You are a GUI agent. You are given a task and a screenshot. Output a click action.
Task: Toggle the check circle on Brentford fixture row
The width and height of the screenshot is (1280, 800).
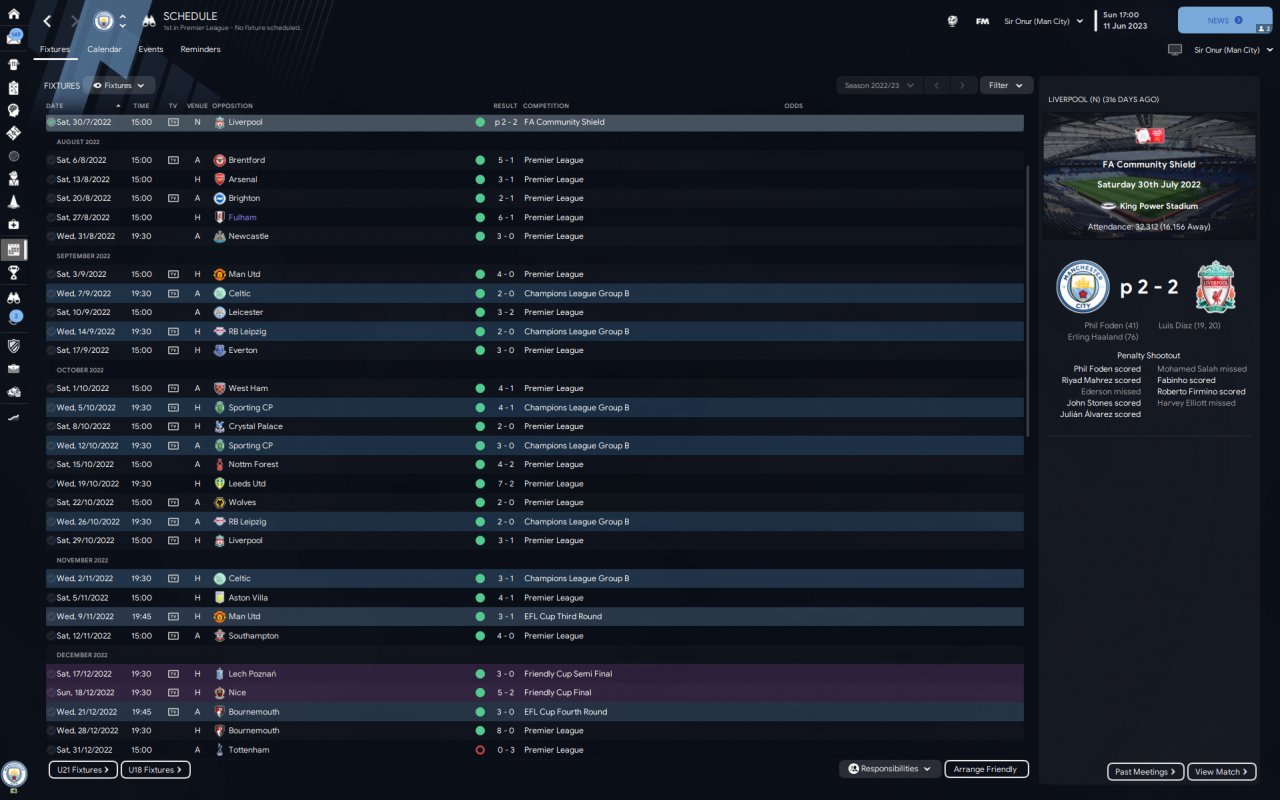tap(51, 160)
